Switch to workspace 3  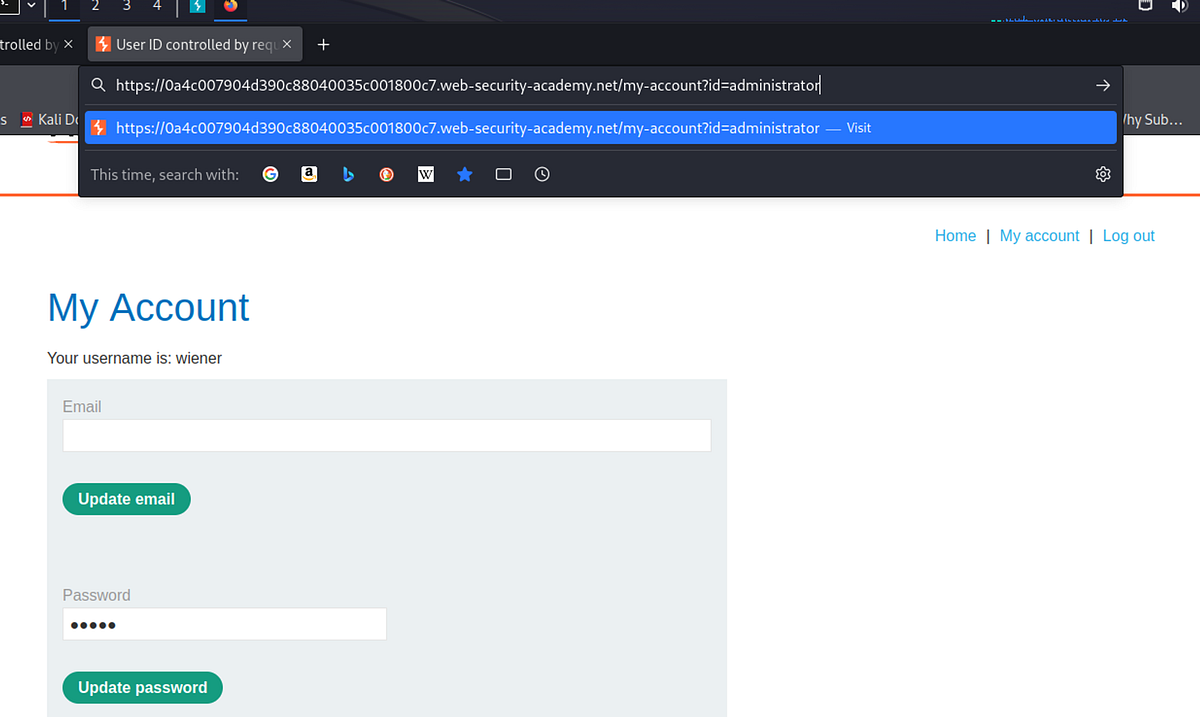coord(125,6)
